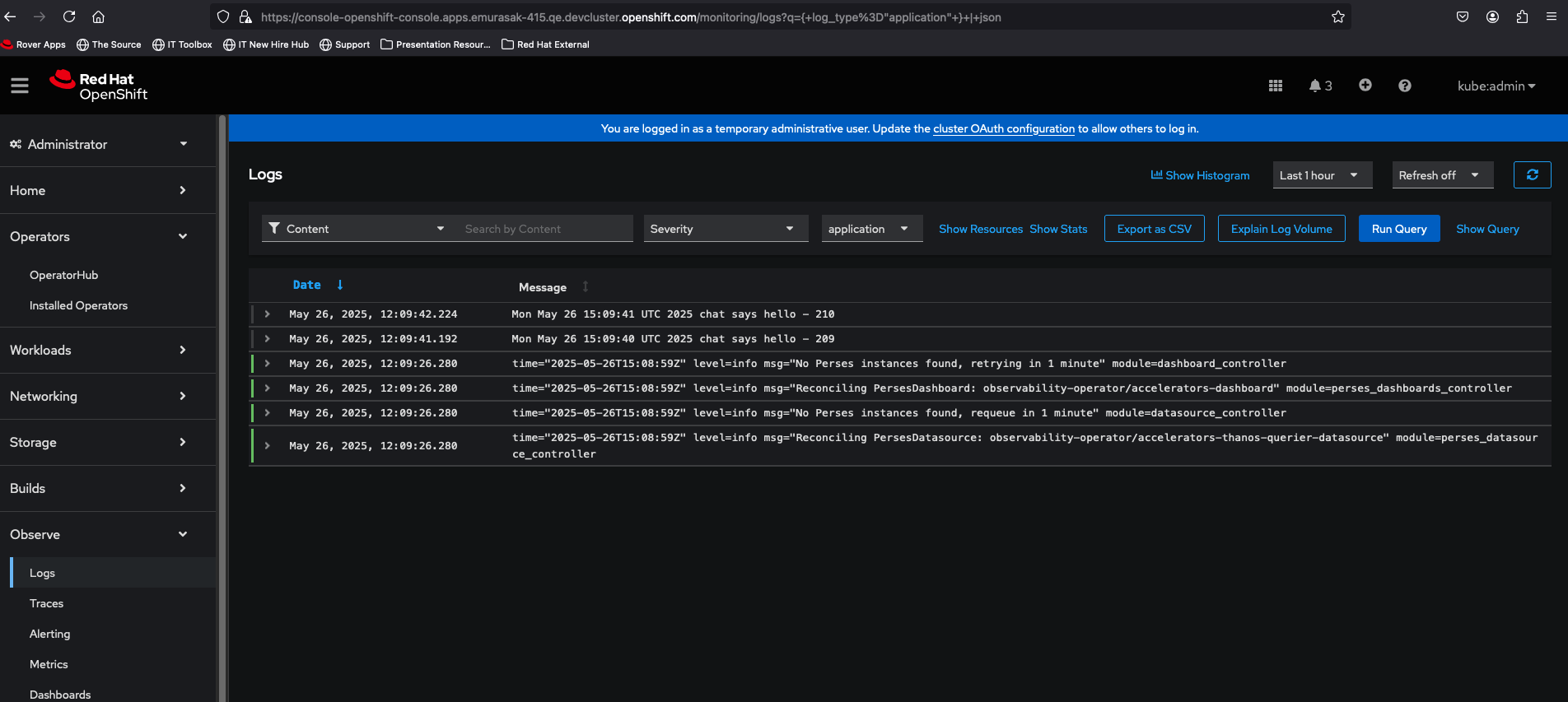Open the help question mark menu

pyautogui.click(x=1404, y=86)
